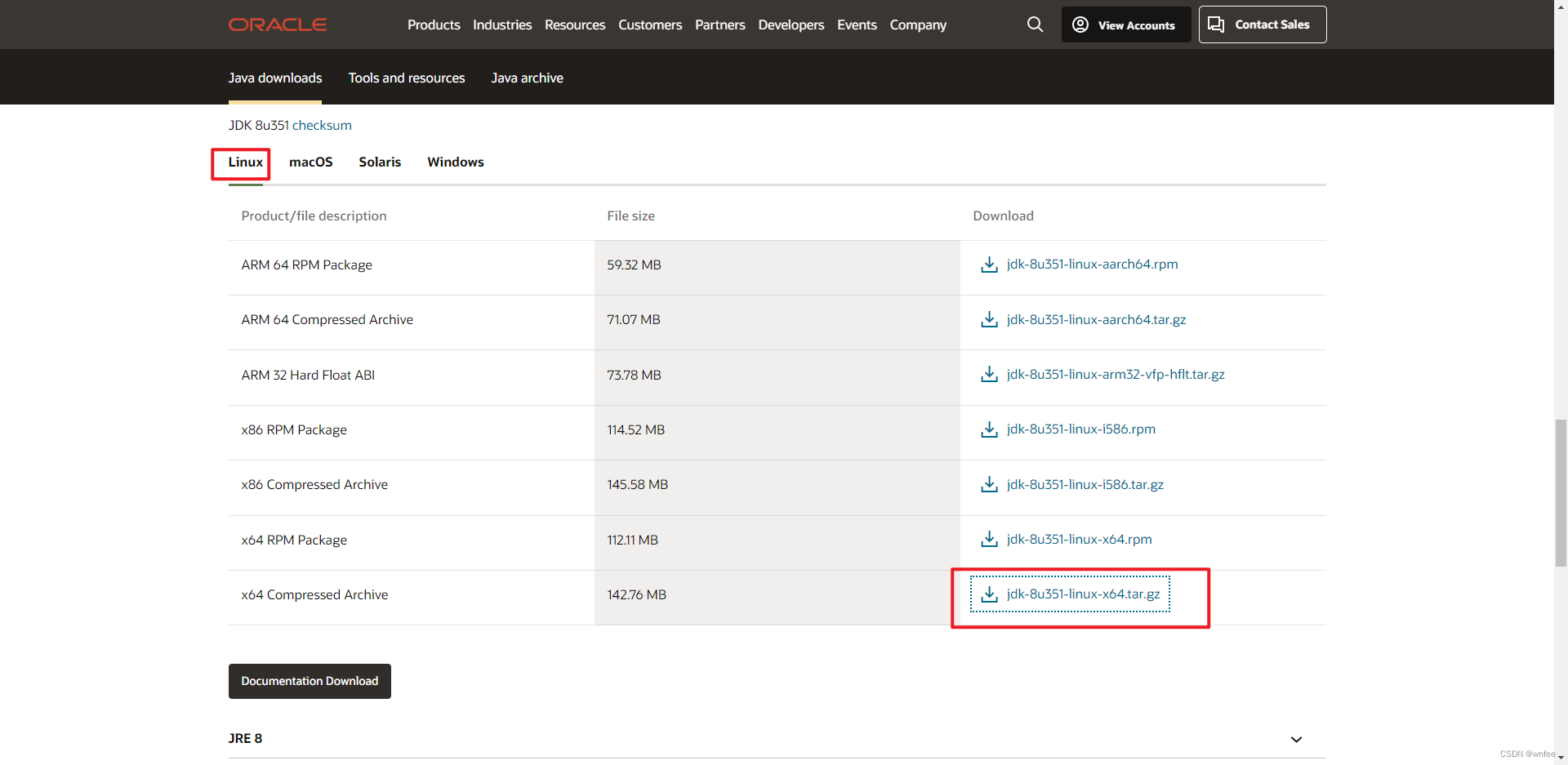Click the 142.76 MB file size
Viewport: 1568px width, 765px height.
click(x=636, y=594)
